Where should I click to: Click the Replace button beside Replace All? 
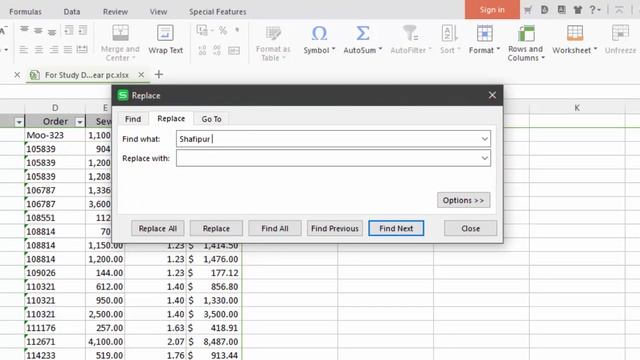(x=216, y=229)
